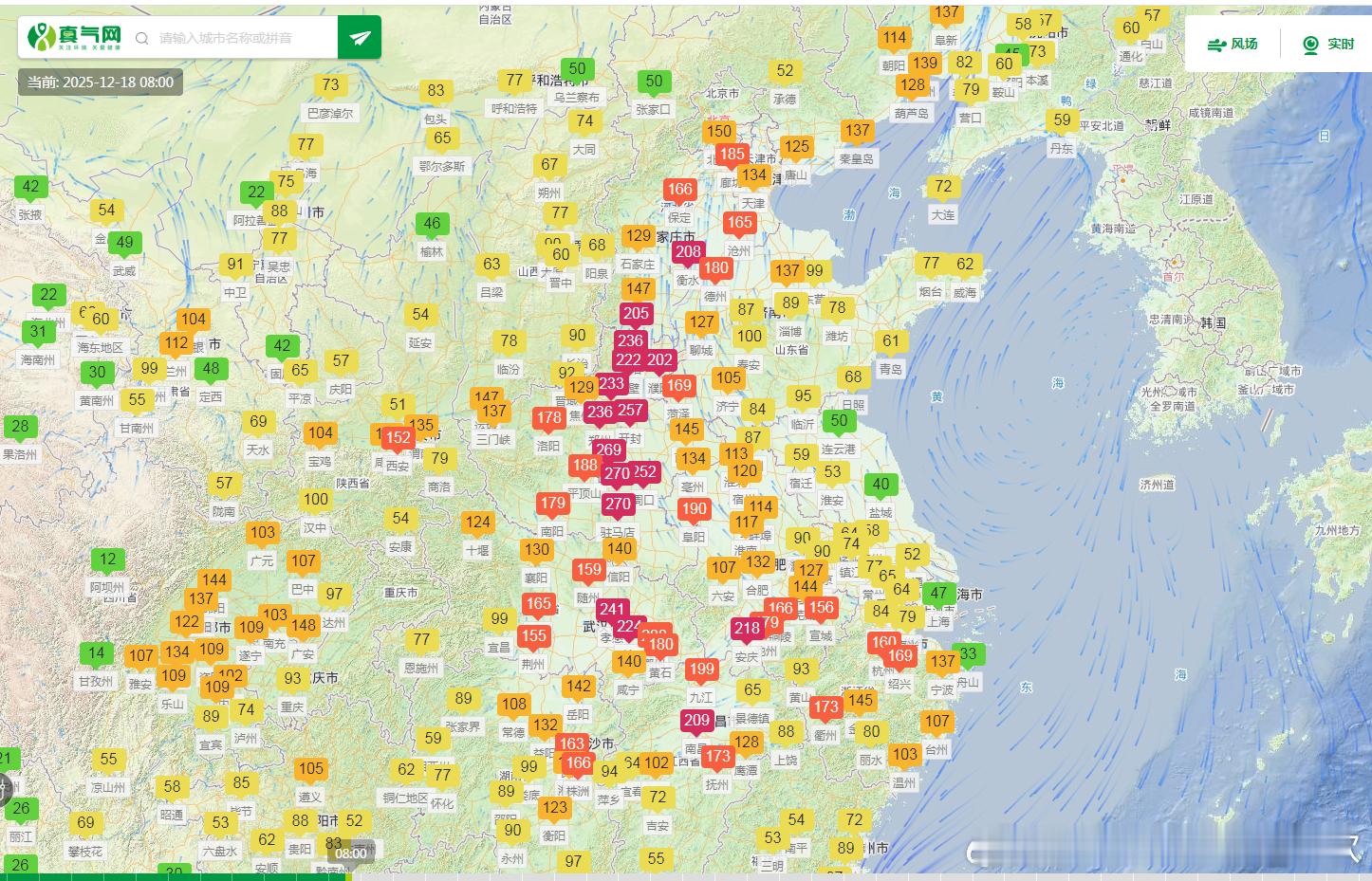Screen dimensions: 1372x881
Task: Open the 241 AQI marker near 武汉
Action: pos(612,612)
